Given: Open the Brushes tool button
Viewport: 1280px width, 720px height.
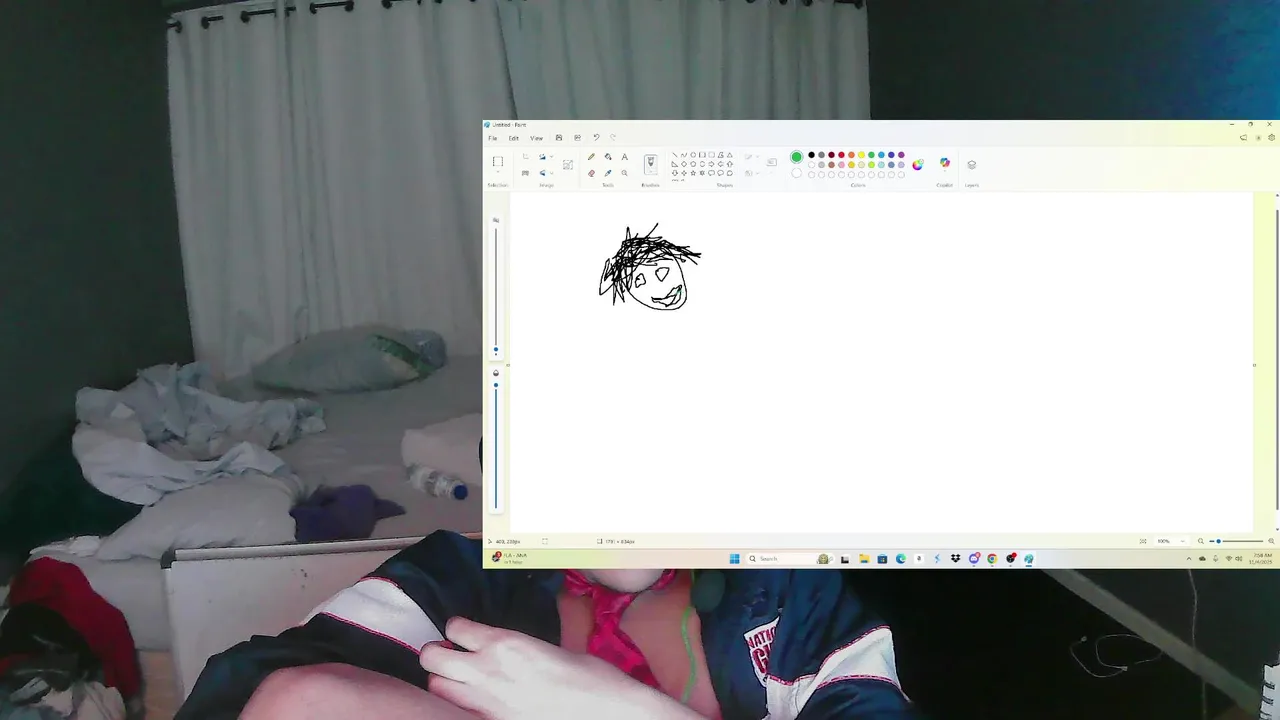Looking at the screenshot, I should [651, 164].
